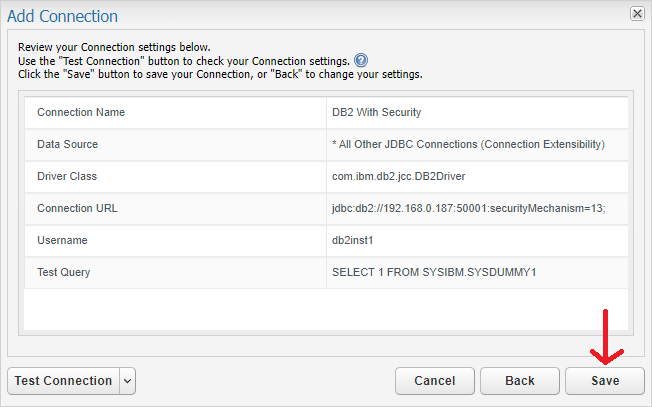The height and width of the screenshot is (407, 652).
Task: Open the Test Connection dropdown arrow
Action: pos(128,381)
